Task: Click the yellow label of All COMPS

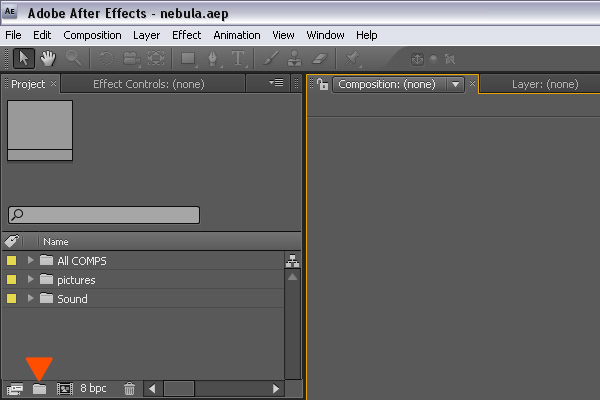Action: tap(11, 261)
